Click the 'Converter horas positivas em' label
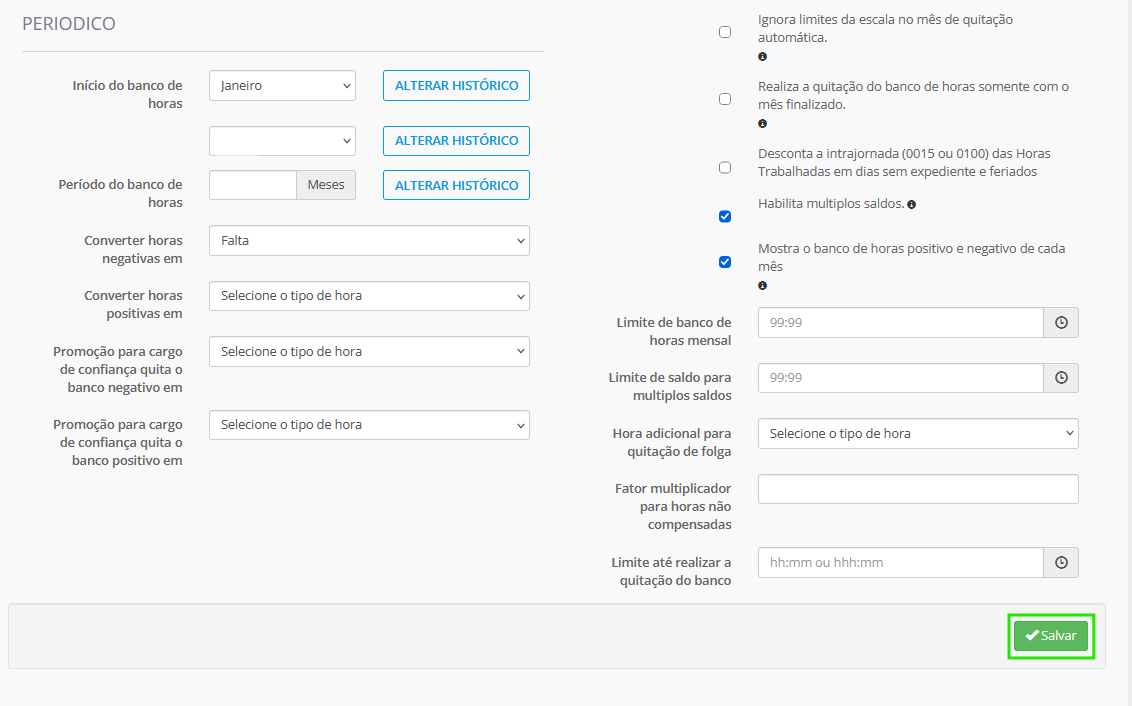The image size is (1132, 706). click(x=133, y=305)
